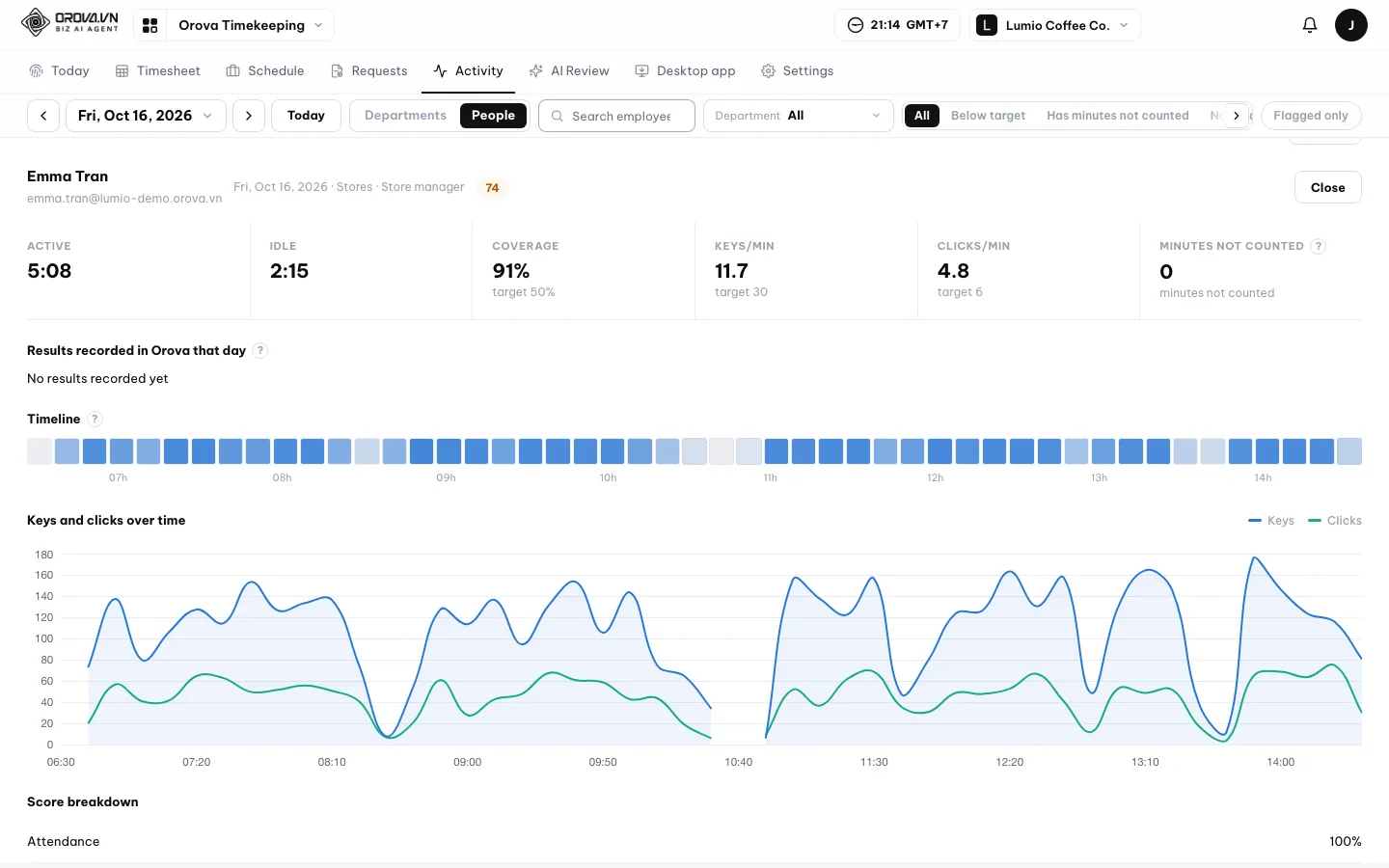Screen dimensions: 1389x868
Task: Click the Today date button
Action: pyautogui.click(x=306, y=116)
